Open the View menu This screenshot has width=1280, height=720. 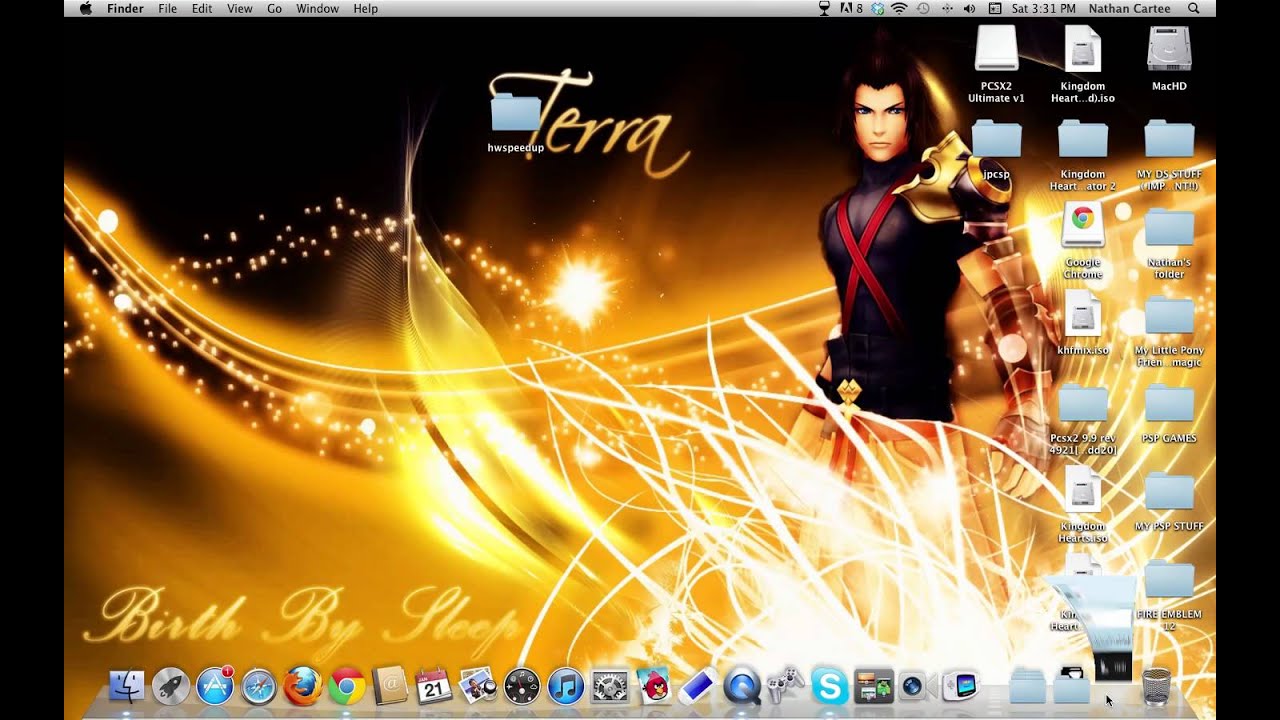tap(240, 8)
